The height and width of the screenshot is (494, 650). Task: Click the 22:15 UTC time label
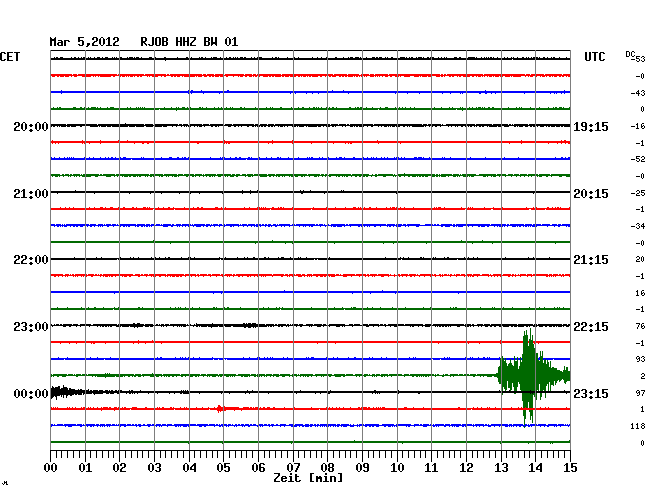click(591, 327)
